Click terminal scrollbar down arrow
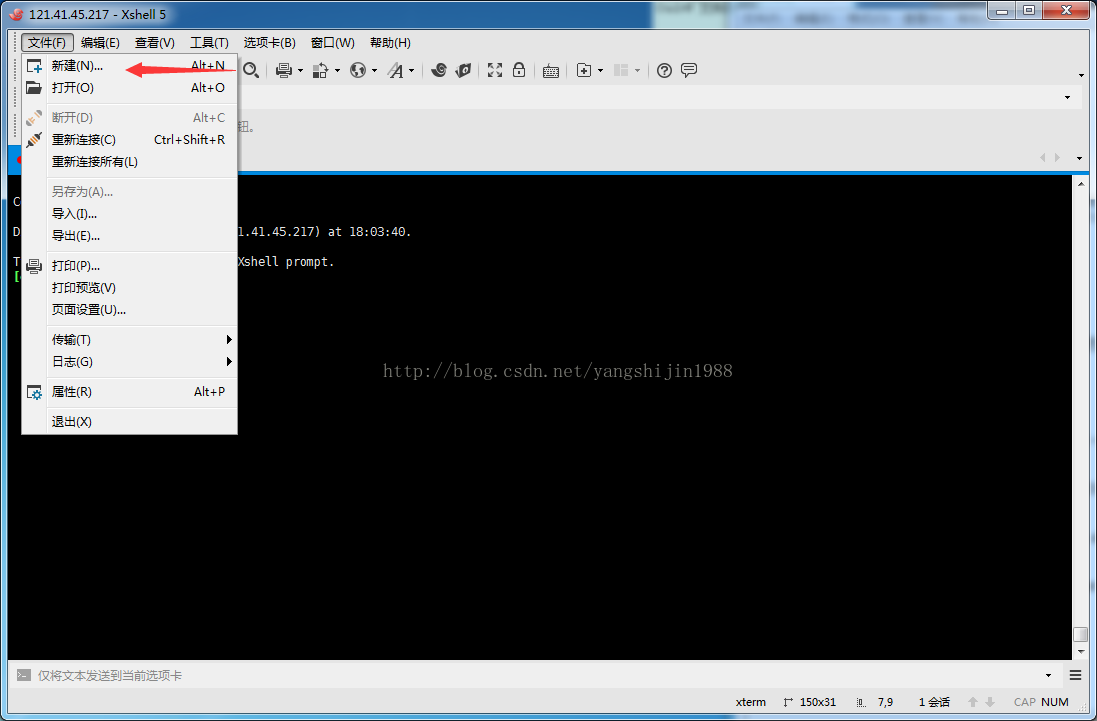 click(x=1081, y=651)
